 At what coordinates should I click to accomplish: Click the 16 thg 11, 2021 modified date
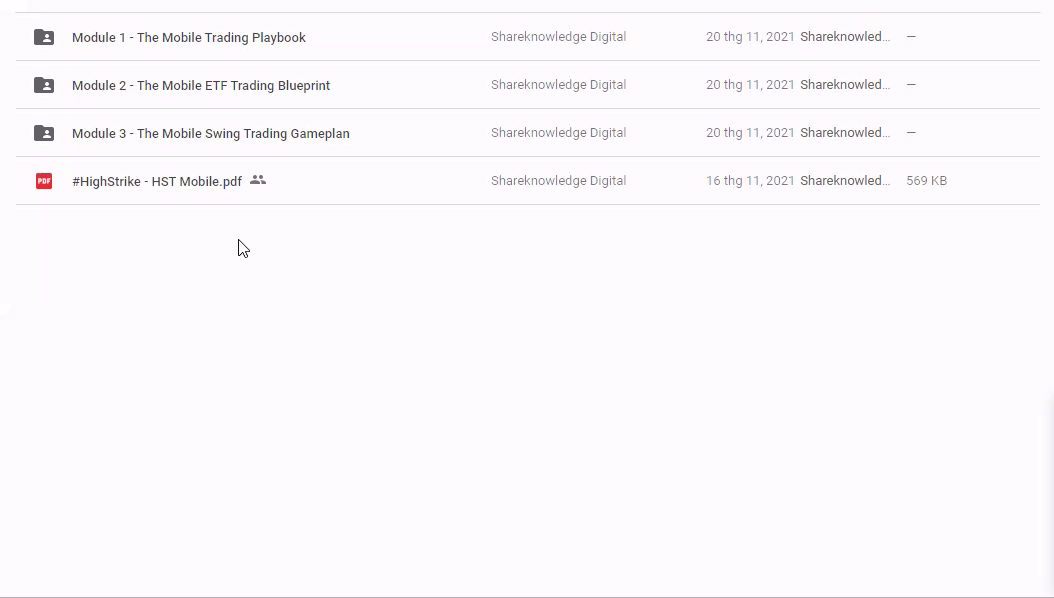pyautogui.click(x=750, y=181)
